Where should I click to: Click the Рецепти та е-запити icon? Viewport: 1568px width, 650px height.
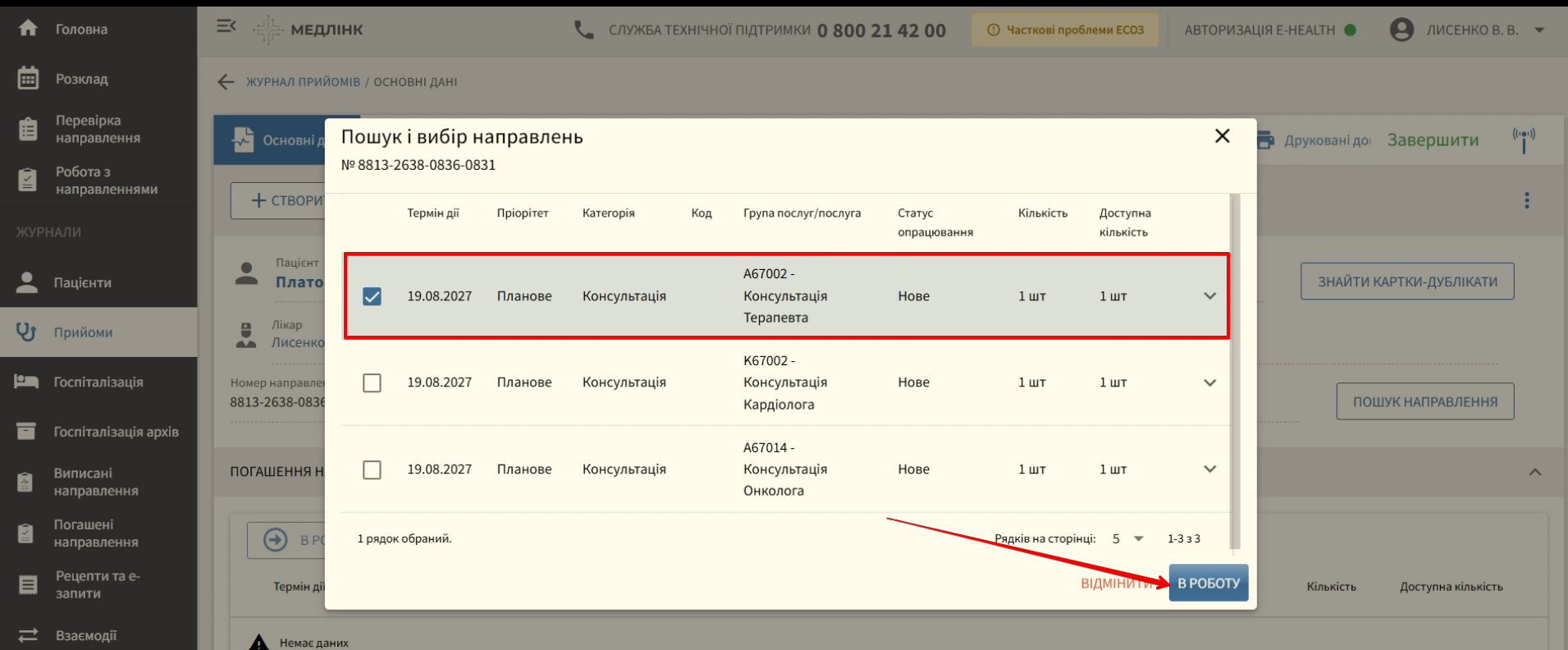28,584
